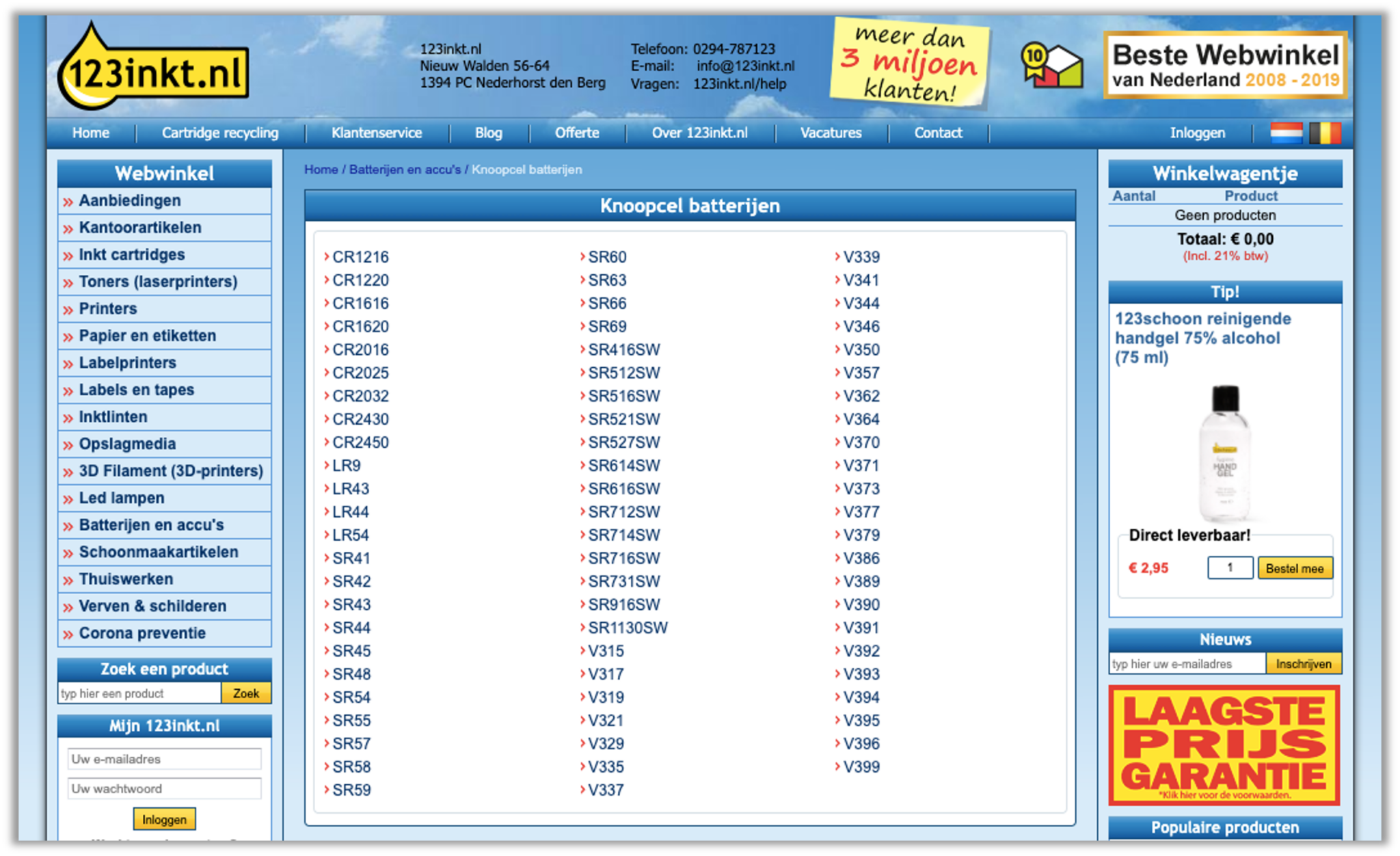Click the yellow '3 miljoen klanten' note

tap(910, 63)
